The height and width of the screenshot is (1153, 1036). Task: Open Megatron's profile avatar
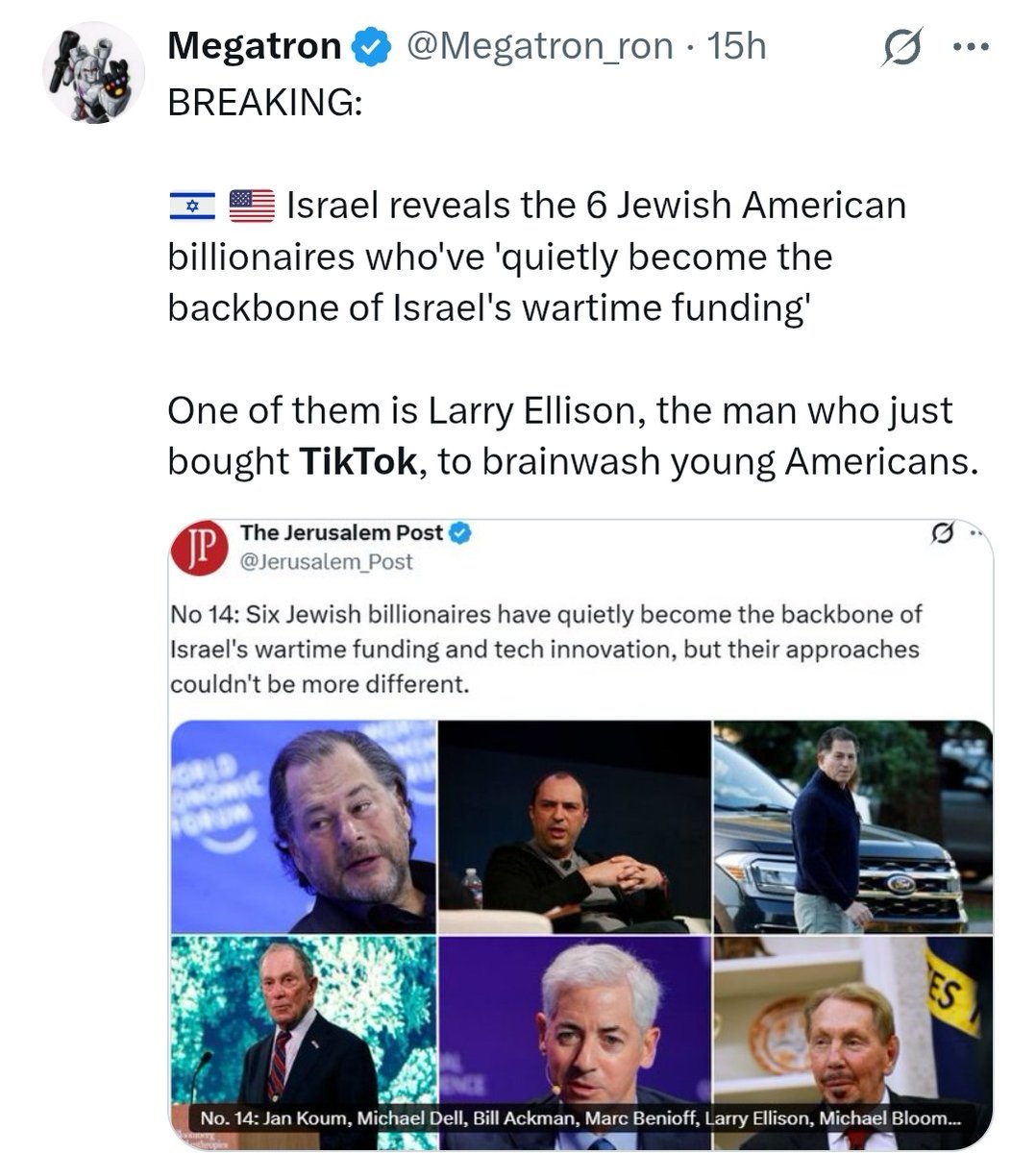tap(93, 74)
